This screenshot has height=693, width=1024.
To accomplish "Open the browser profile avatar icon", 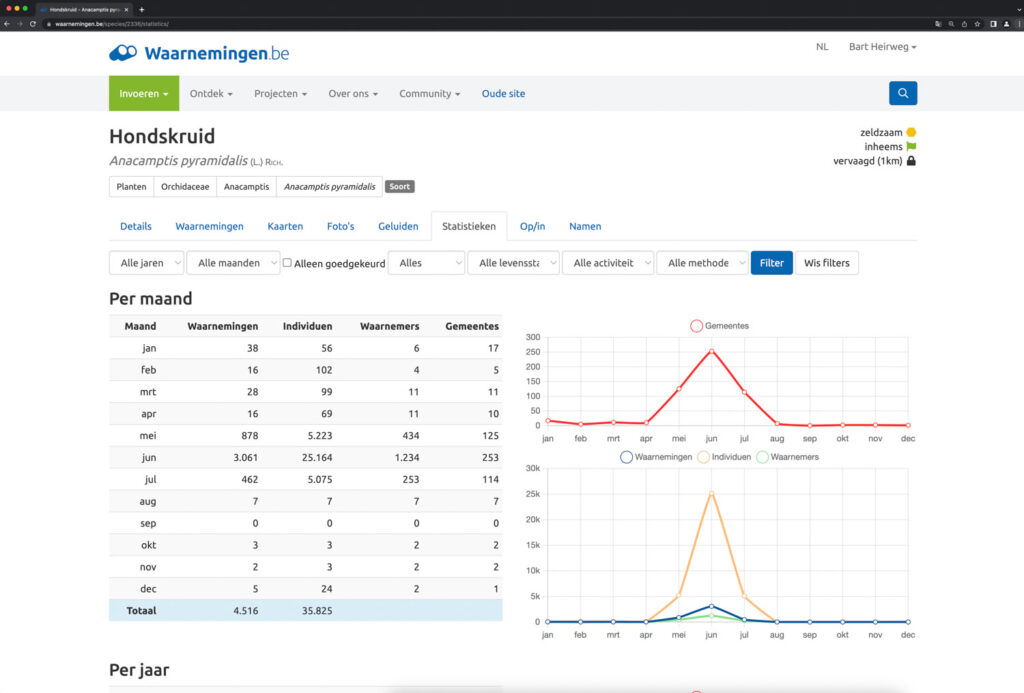I will tap(1006, 24).
